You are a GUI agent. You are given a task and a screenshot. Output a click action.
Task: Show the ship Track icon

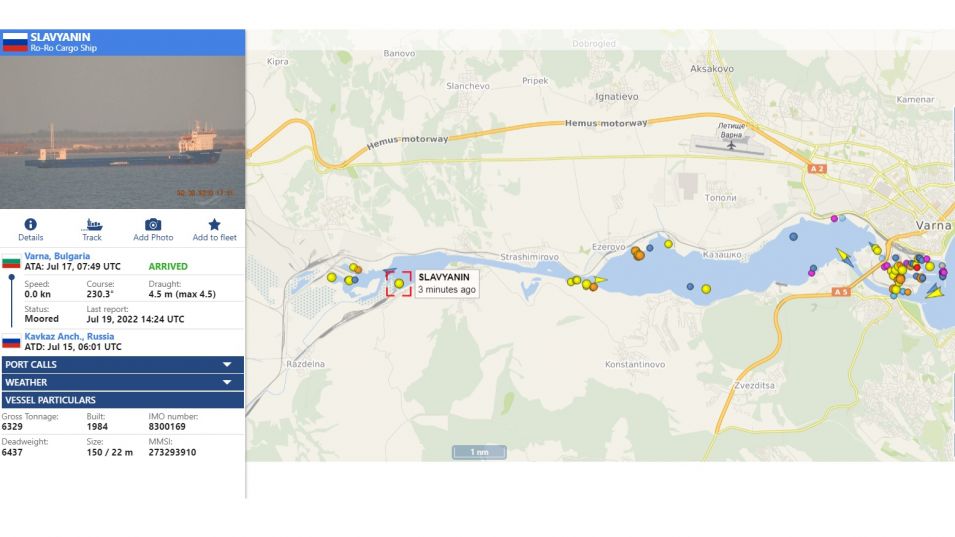click(x=92, y=225)
